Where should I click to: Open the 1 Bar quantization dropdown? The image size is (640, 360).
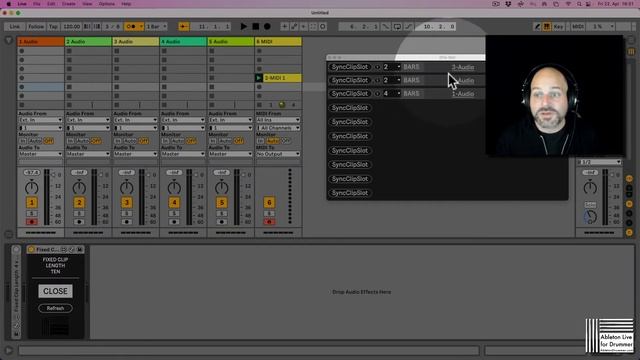(156, 27)
